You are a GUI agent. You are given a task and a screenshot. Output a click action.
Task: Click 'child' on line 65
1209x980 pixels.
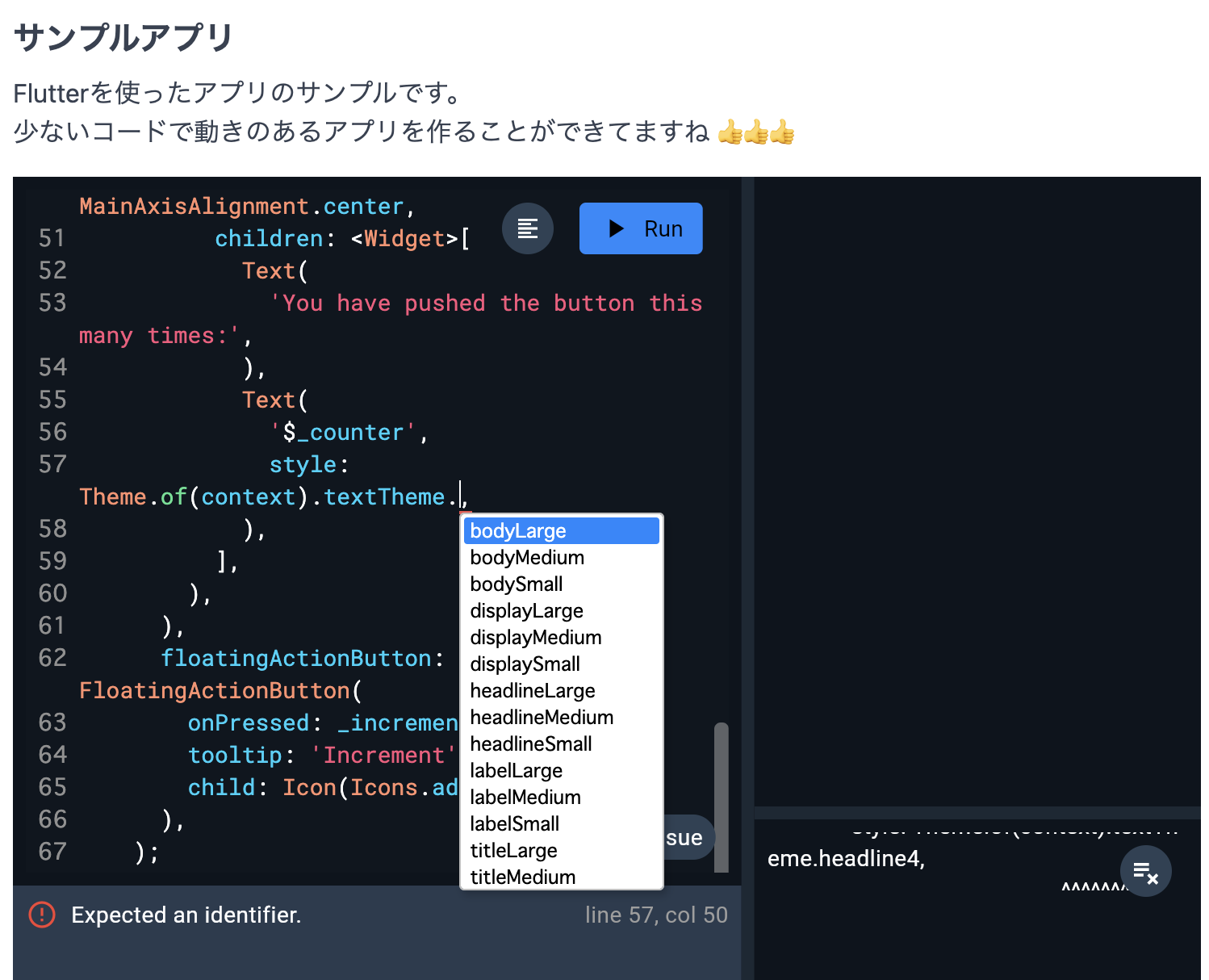coord(221,788)
